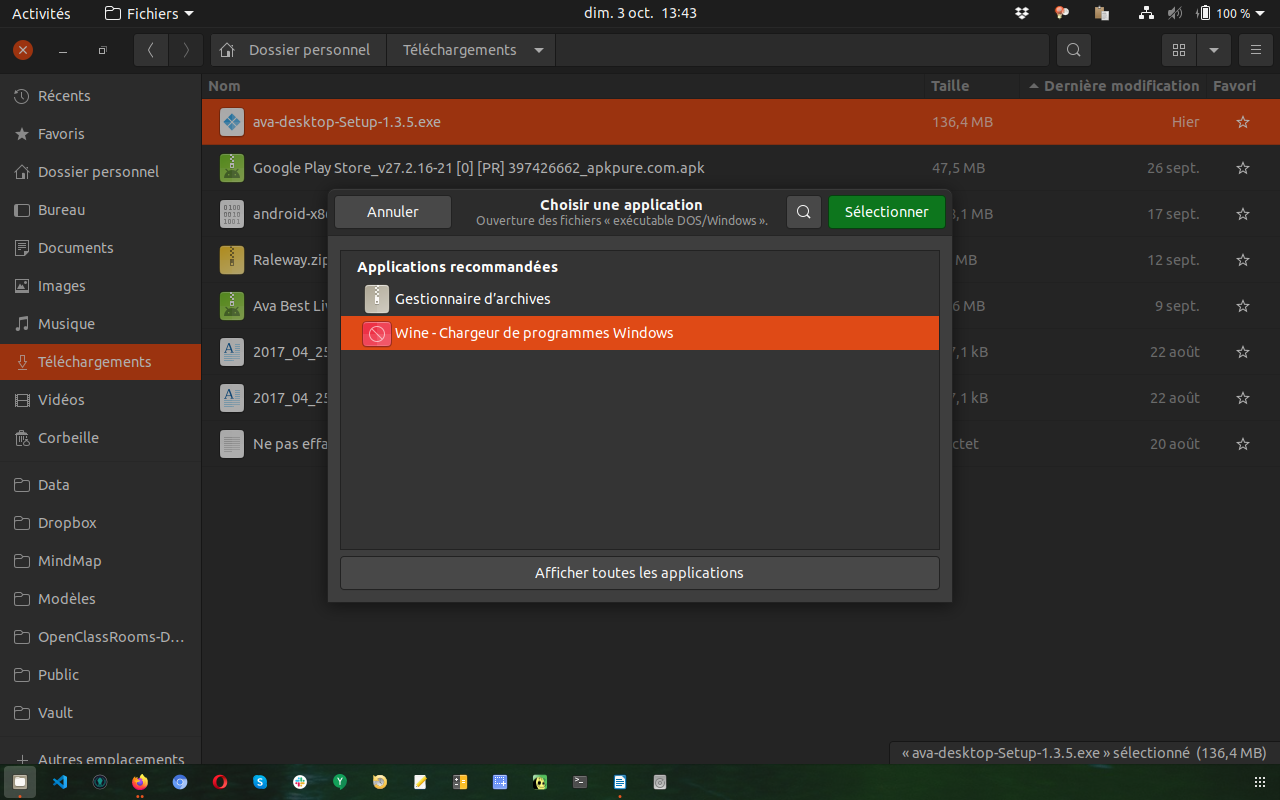The height and width of the screenshot is (800, 1280).
Task: Star Google Play Store apk as favorite
Action: pyautogui.click(x=1243, y=168)
